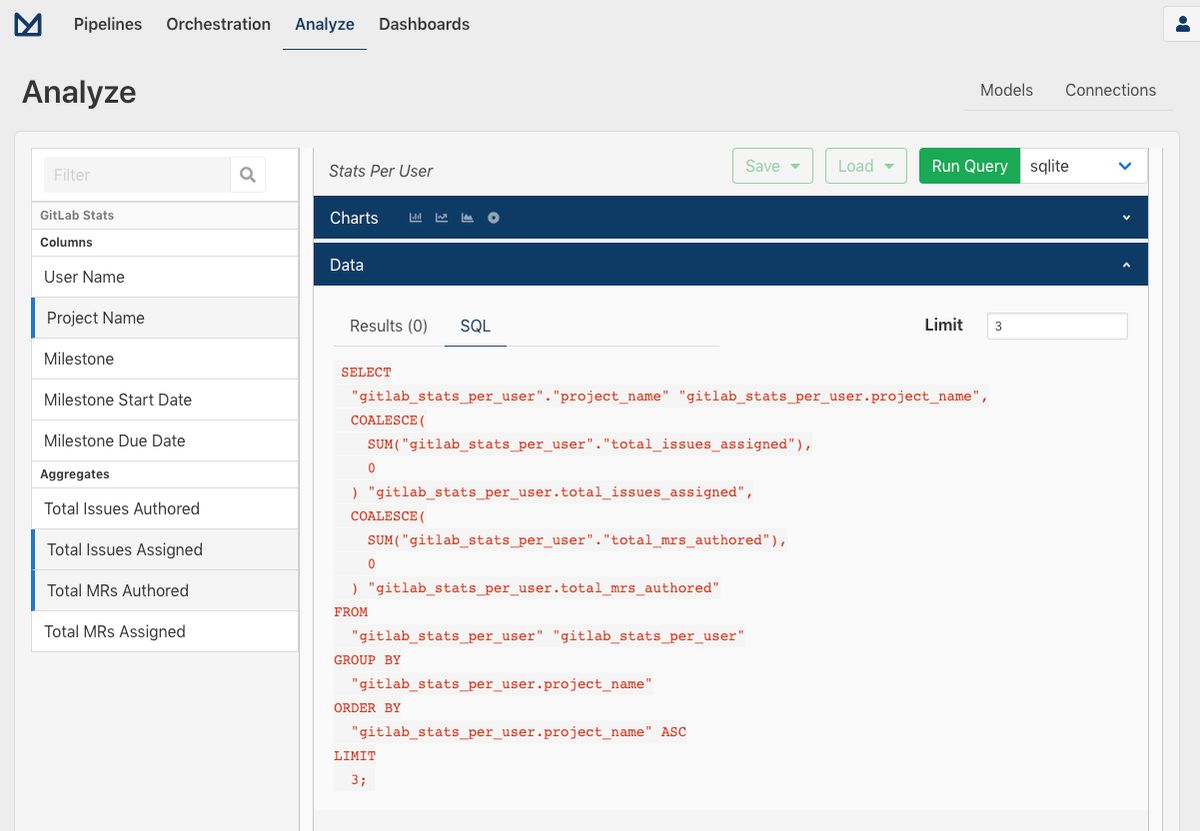Open the Save dropdown menu
Viewport: 1200px width, 831px height.
(x=772, y=165)
